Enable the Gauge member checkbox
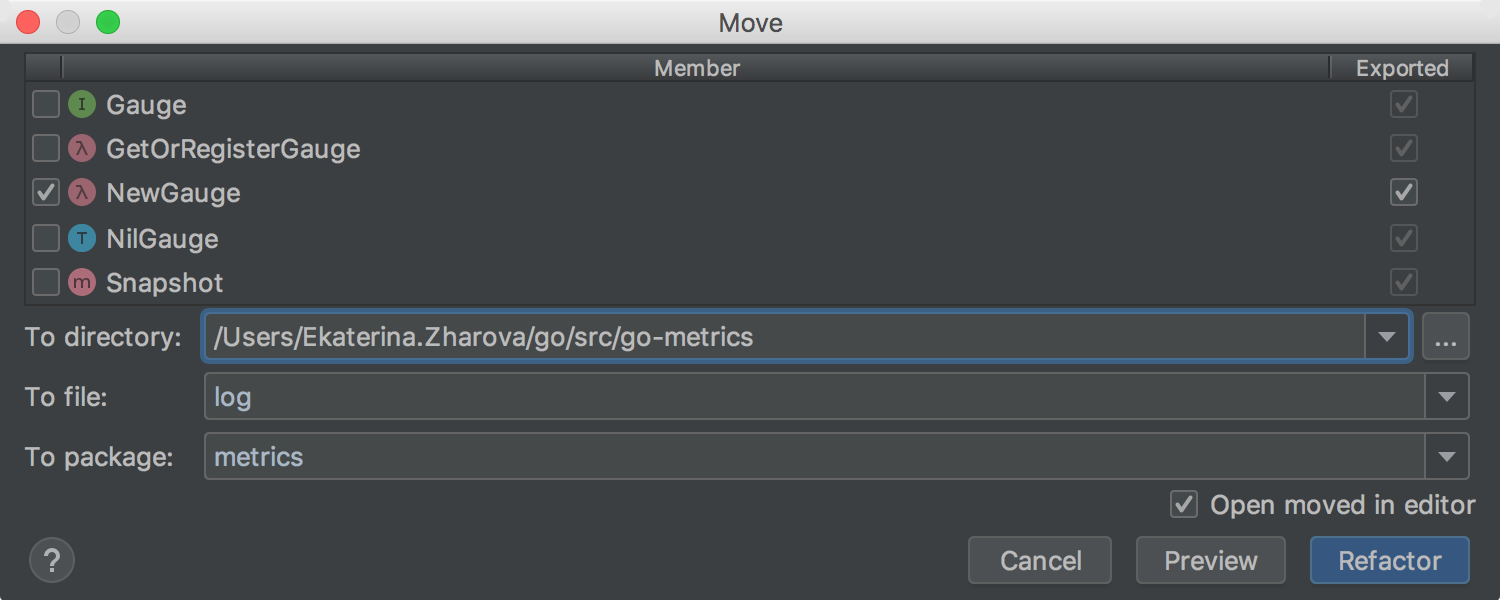The image size is (1500, 600). pos(46,104)
